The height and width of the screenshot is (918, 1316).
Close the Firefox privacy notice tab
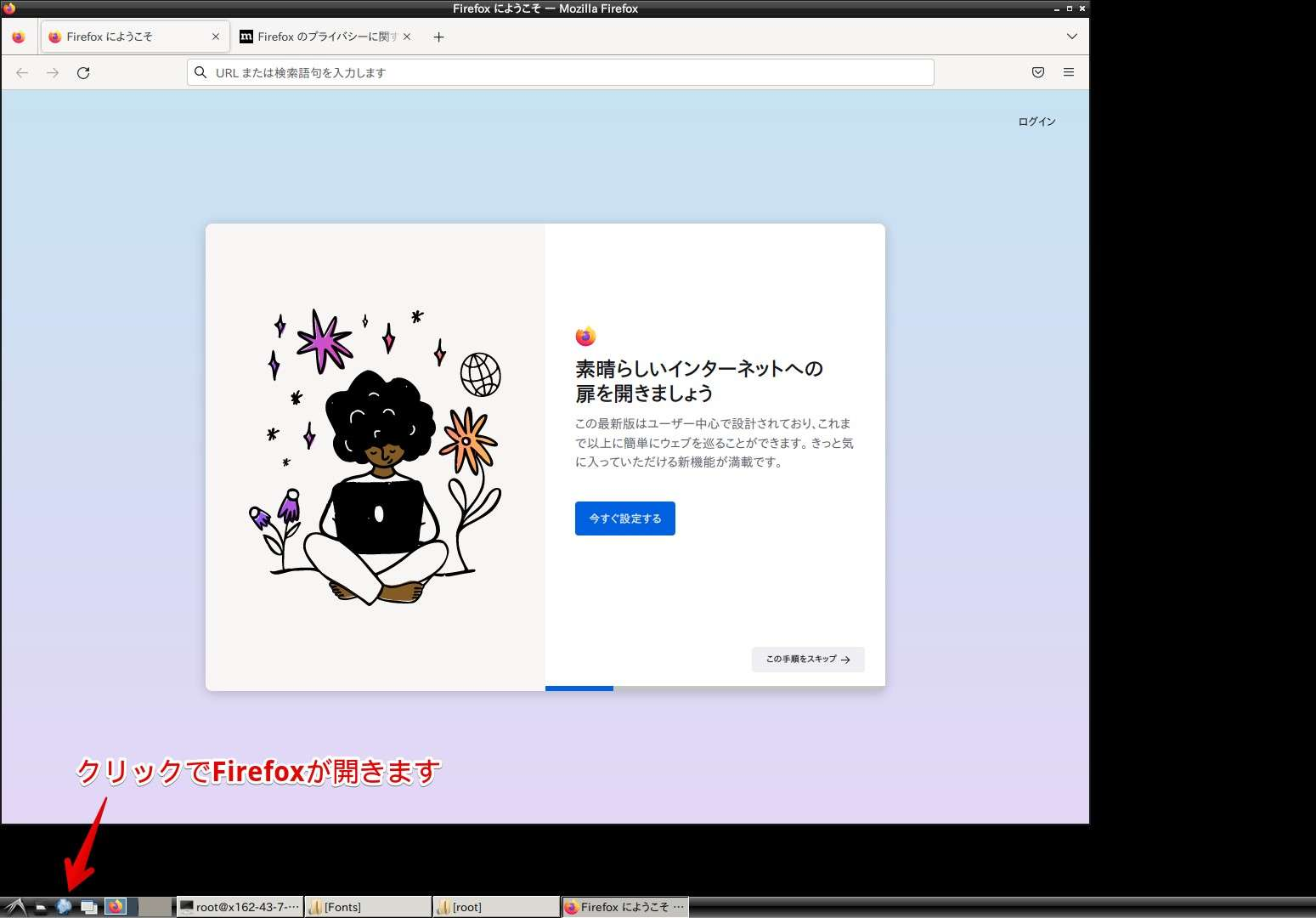coord(407,37)
